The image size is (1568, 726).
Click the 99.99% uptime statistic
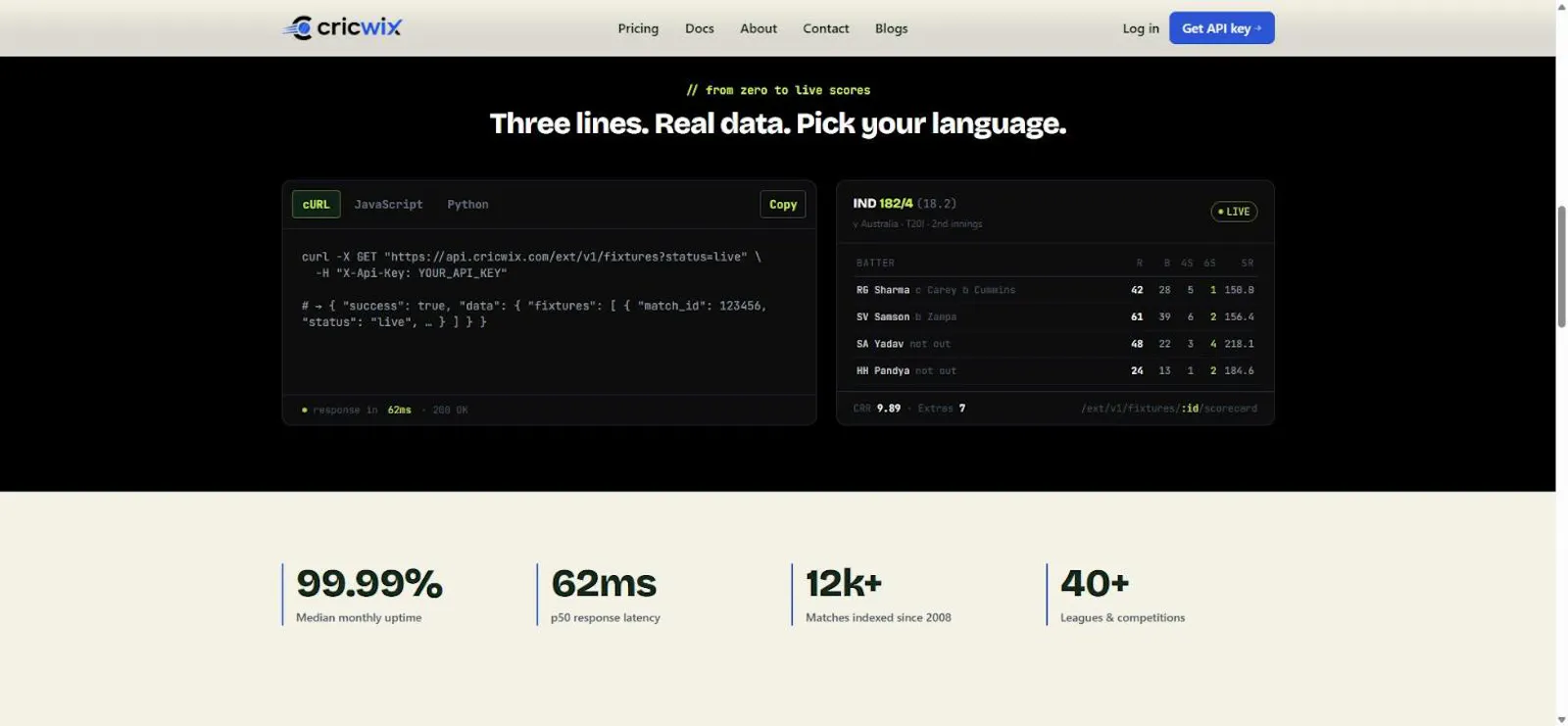tap(369, 584)
